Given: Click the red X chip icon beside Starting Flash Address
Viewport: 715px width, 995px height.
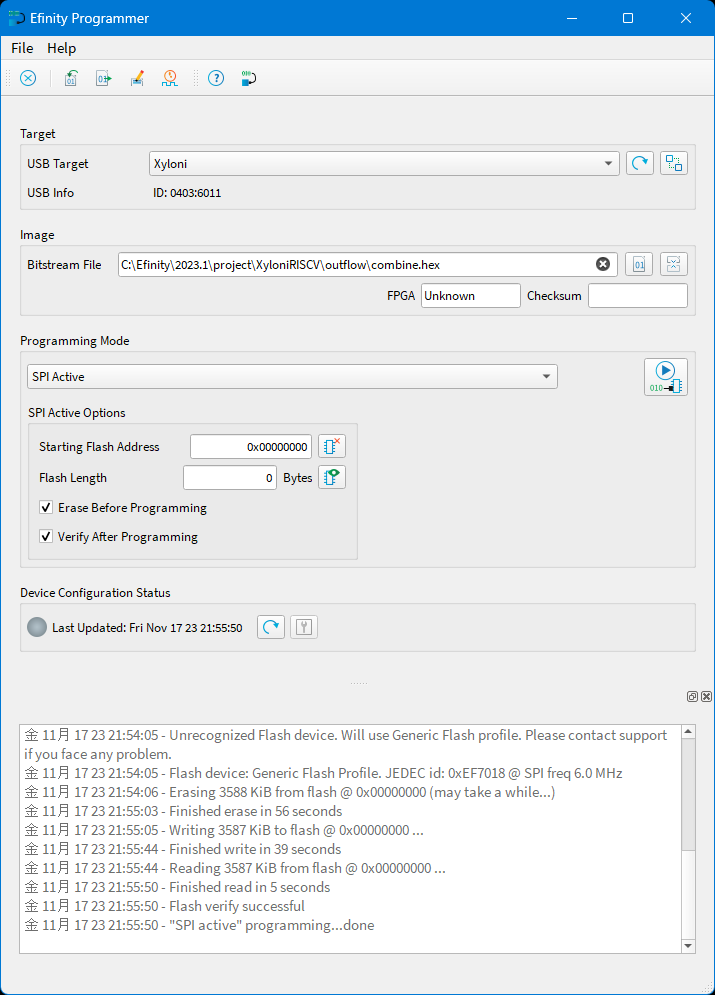Looking at the screenshot, I should 331,447.
